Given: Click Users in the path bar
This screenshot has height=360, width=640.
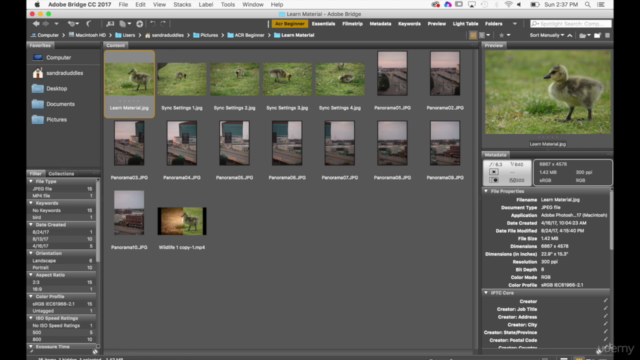Looking at the screenshot, I should pos(125,35).
